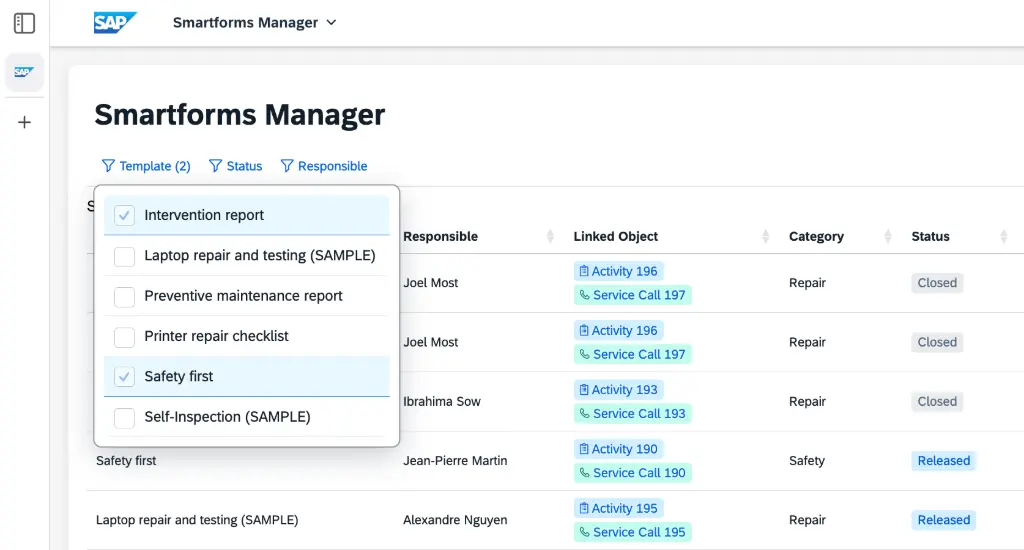
Task: Open Activity 196 link in second Joel Most row
Action: [618, 331]
